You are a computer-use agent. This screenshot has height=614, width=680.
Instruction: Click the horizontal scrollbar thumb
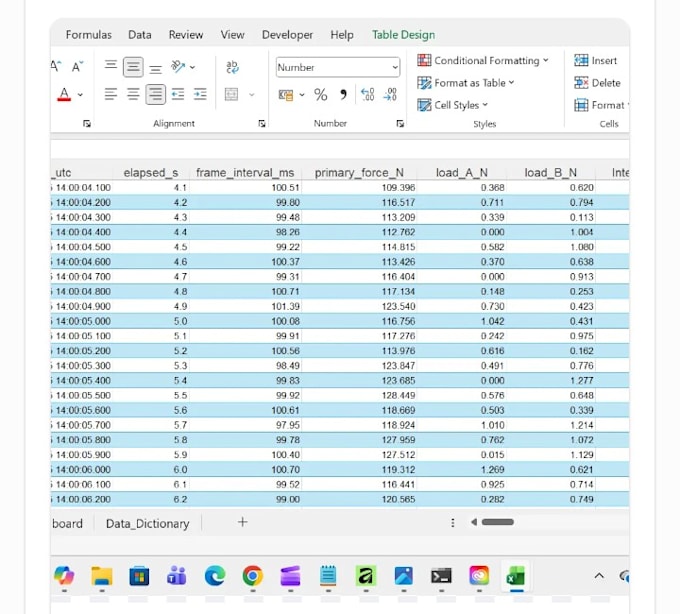coord(498,522)
